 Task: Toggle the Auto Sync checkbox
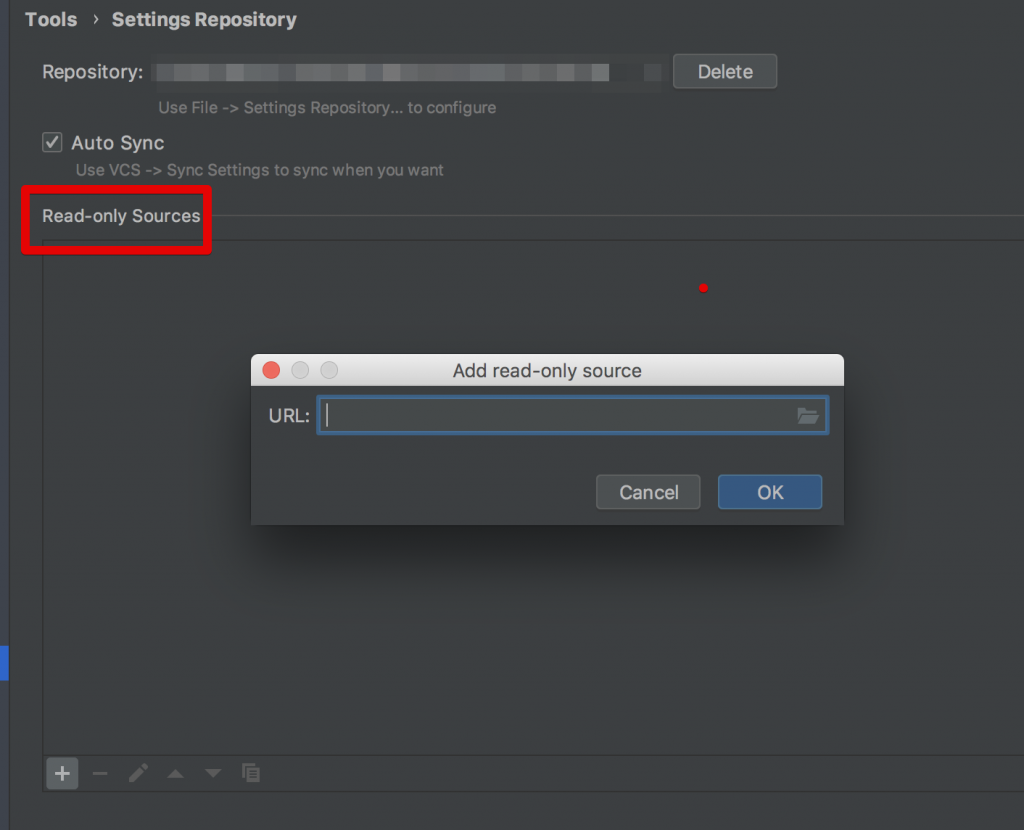[52, 143]
